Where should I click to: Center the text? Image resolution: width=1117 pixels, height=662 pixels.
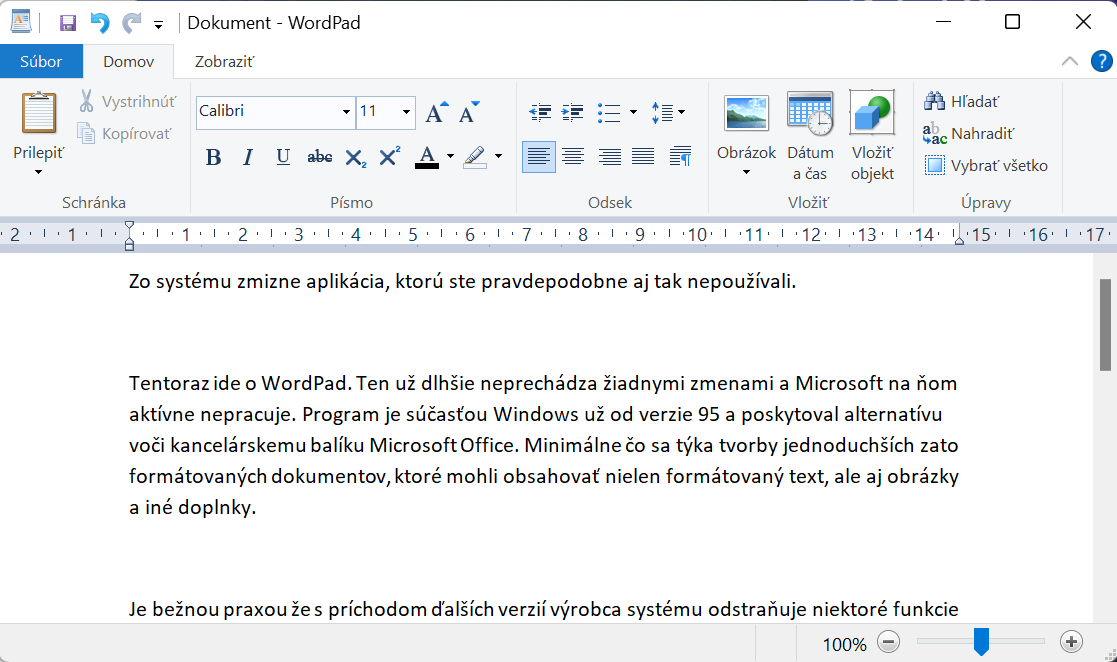coord(573,157)
